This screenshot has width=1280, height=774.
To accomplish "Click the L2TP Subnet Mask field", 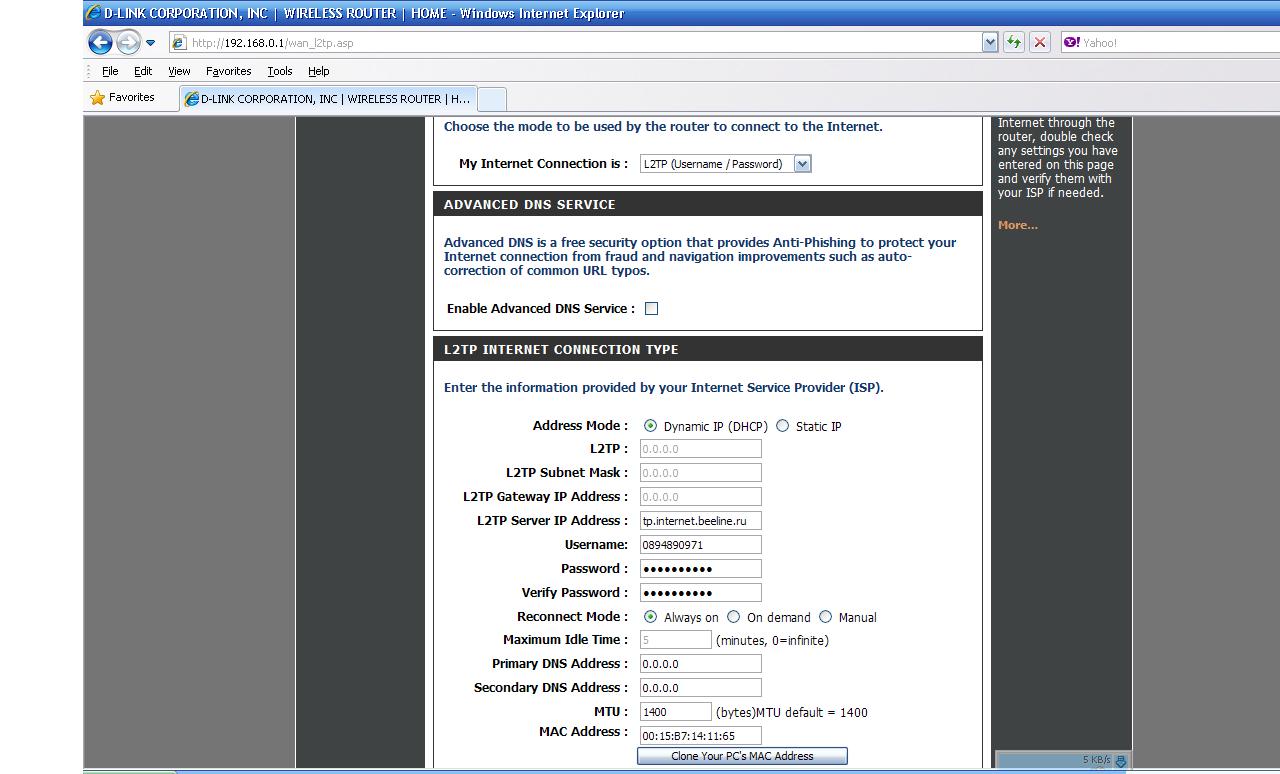I will tap(700, 473).
